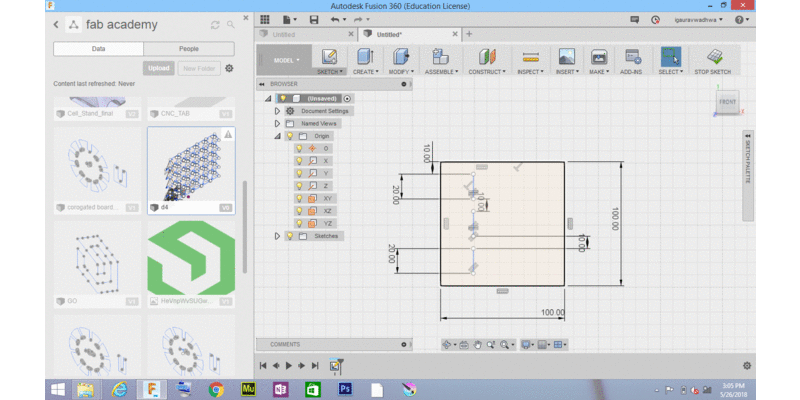Click the Insert decal icon
800x400 pixels.
[566, 57]
